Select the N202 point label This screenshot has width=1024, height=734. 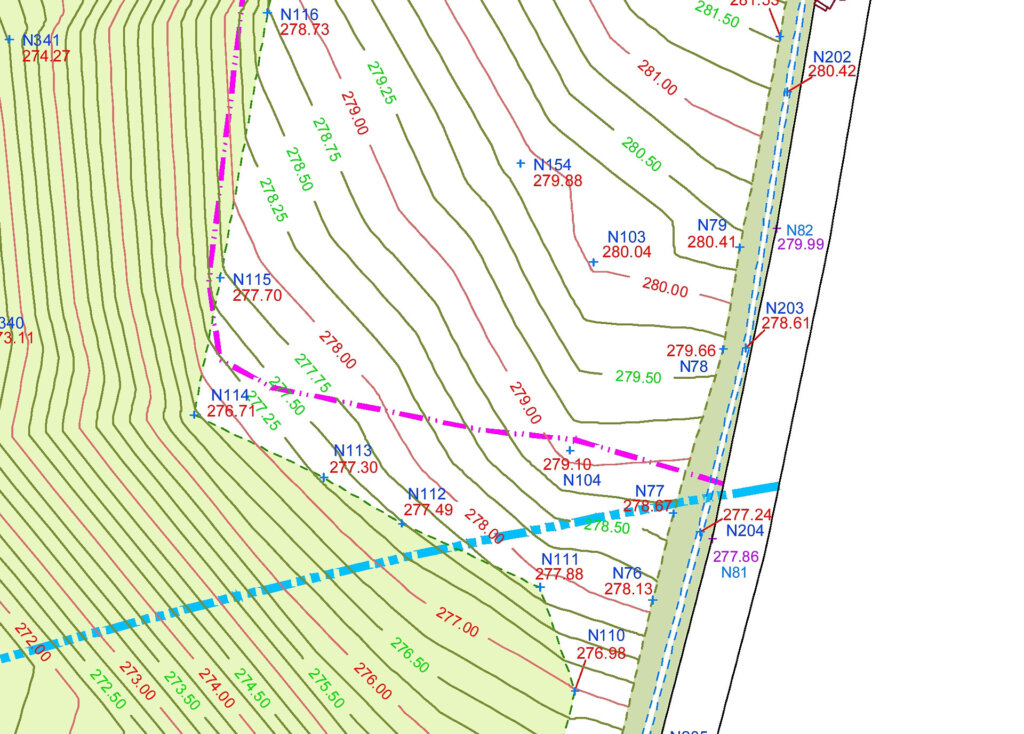pos(831,57)
